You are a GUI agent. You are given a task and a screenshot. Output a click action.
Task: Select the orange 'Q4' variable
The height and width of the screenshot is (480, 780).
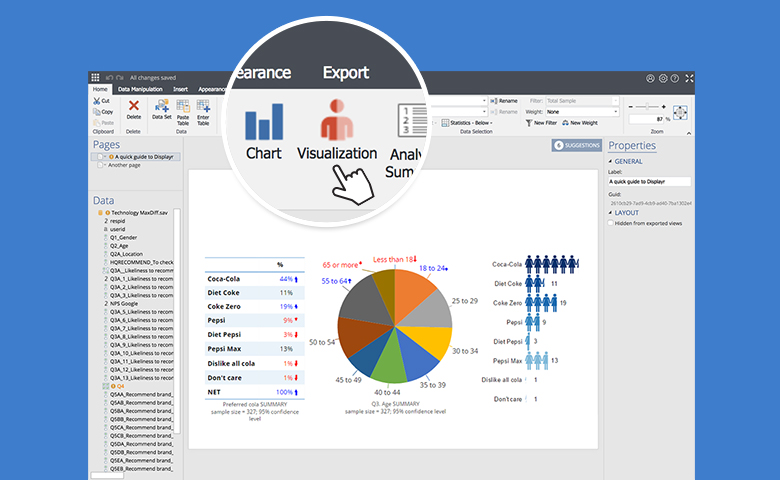120,386
